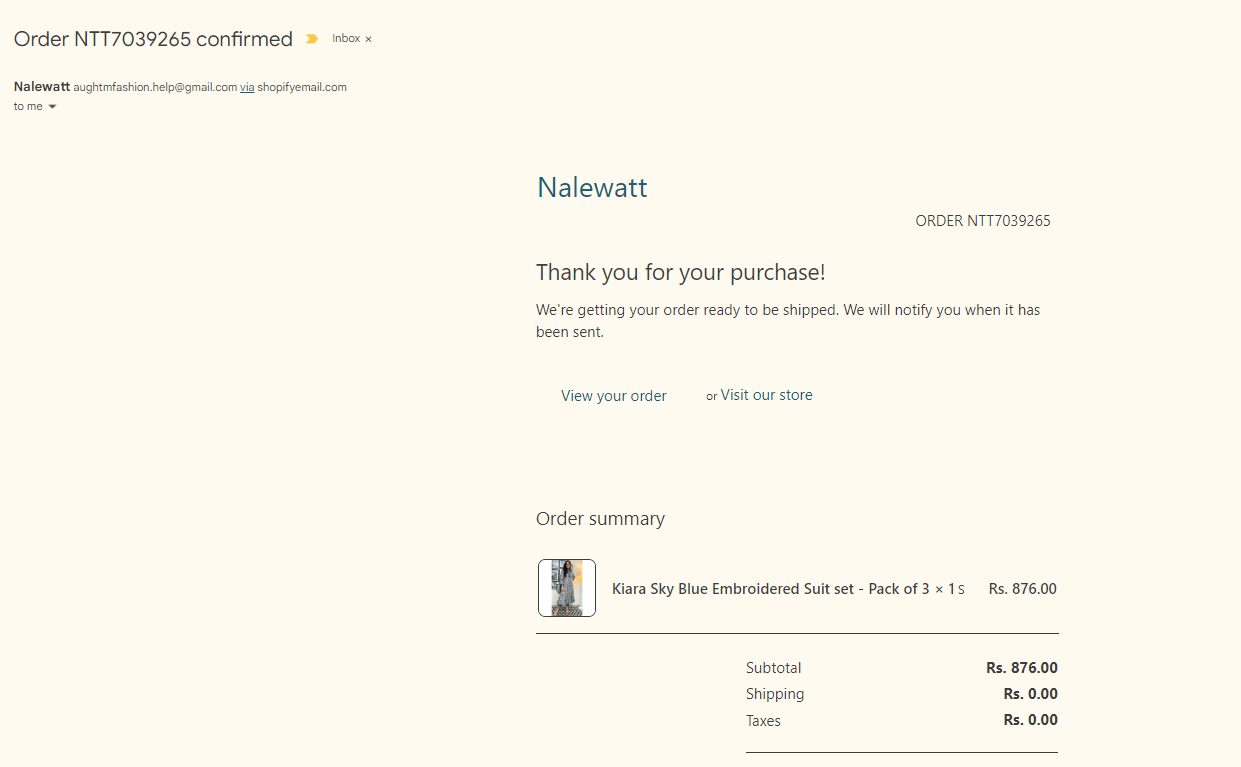Click the 'Order summary' heading

[x=600, y=518]
